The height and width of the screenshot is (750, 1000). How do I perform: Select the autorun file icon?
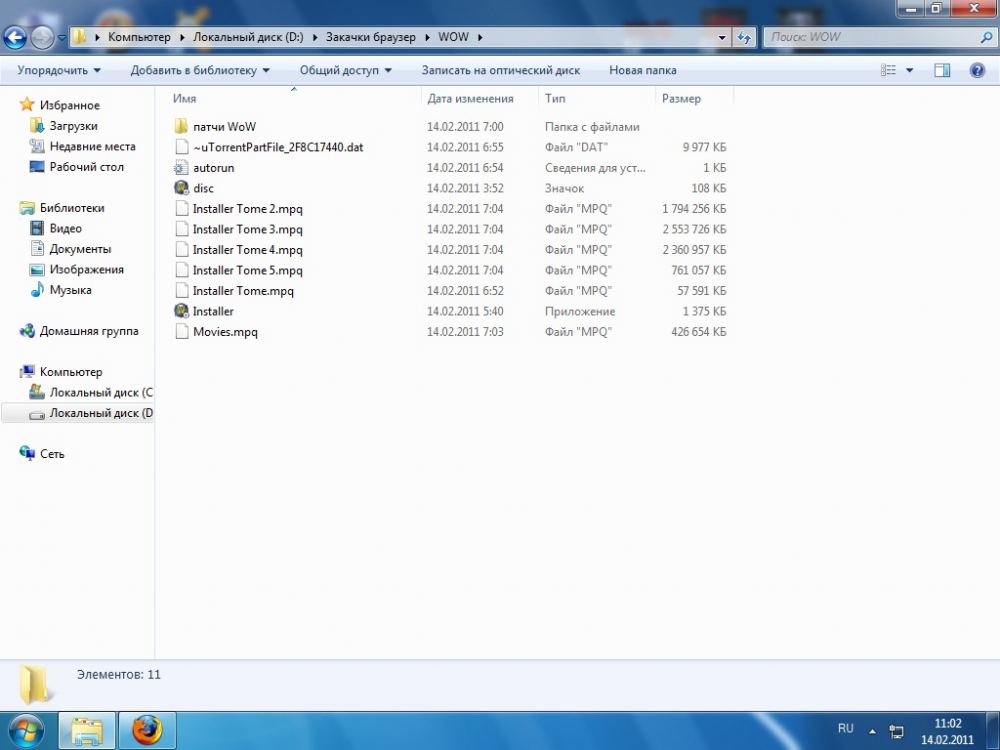[x=181, y=168]
